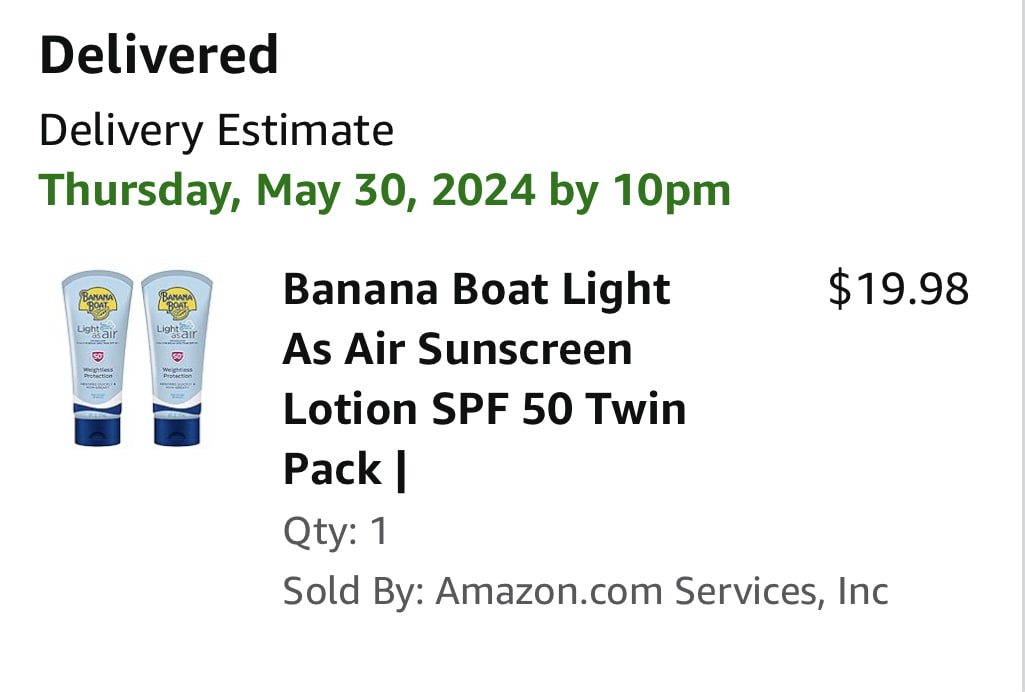The image size is (1025, 692).
Task: Click the $19.98 item price
Action: [x=898, y=290]
